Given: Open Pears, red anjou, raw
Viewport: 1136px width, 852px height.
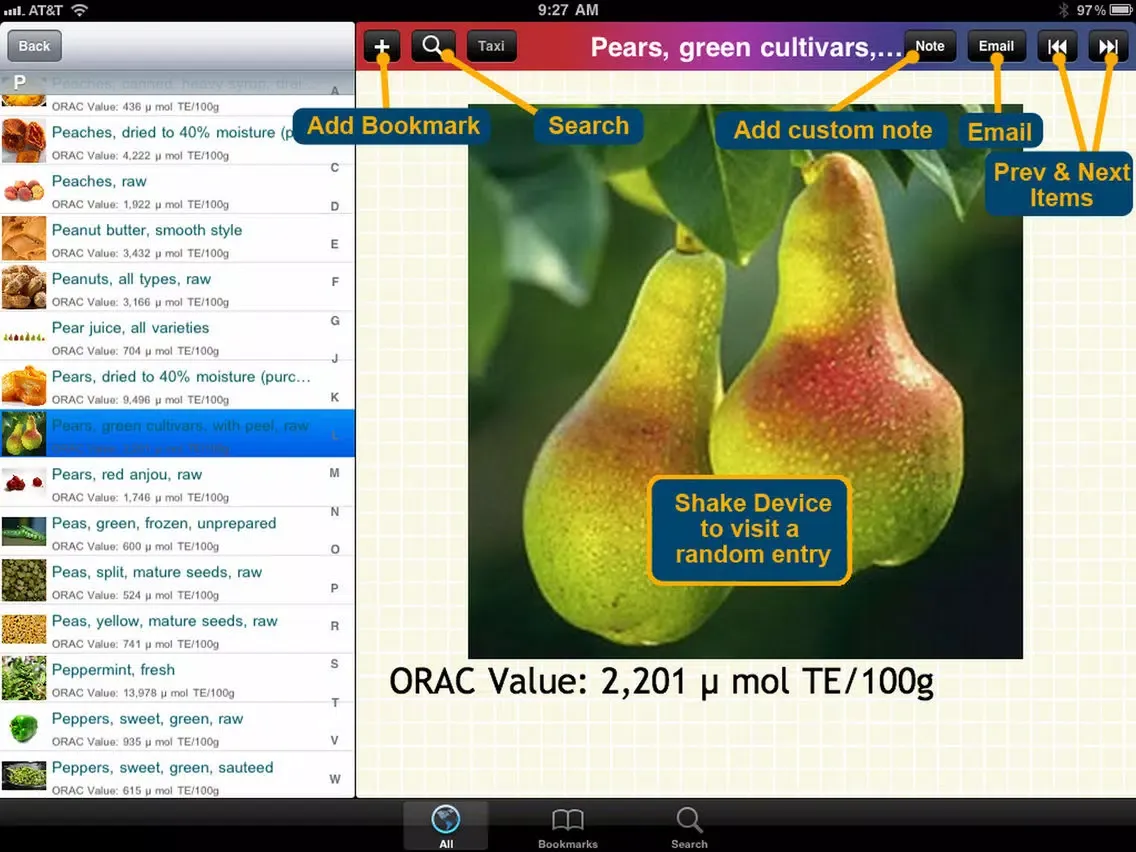Looking at the screenshot, I should (178, 484).
